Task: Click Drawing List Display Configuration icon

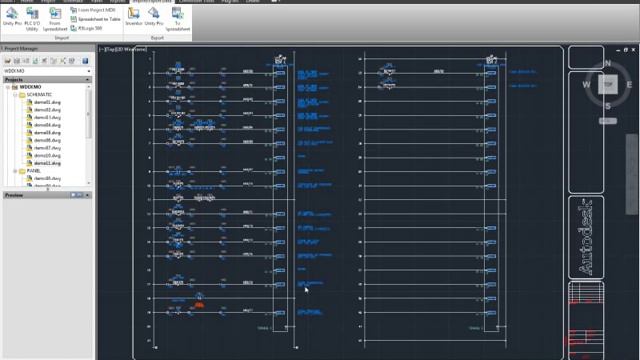Action: click(63, 61)
